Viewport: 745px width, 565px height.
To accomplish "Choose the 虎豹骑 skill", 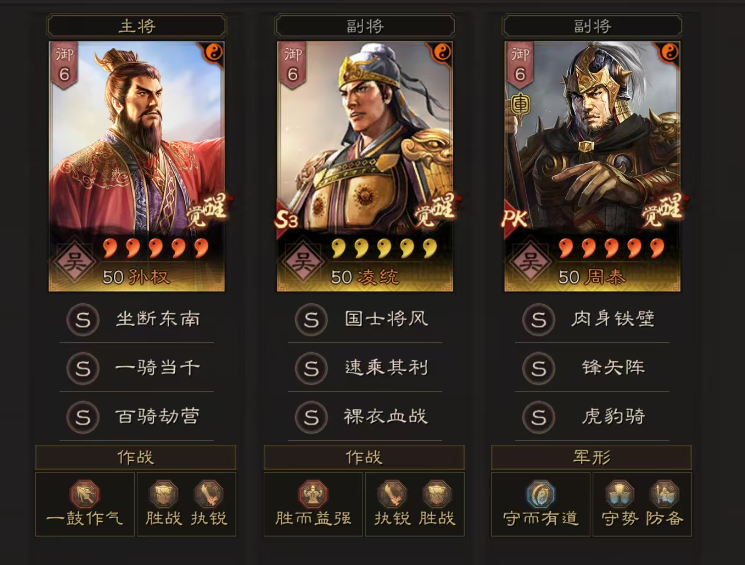I will tap(592, 417).
